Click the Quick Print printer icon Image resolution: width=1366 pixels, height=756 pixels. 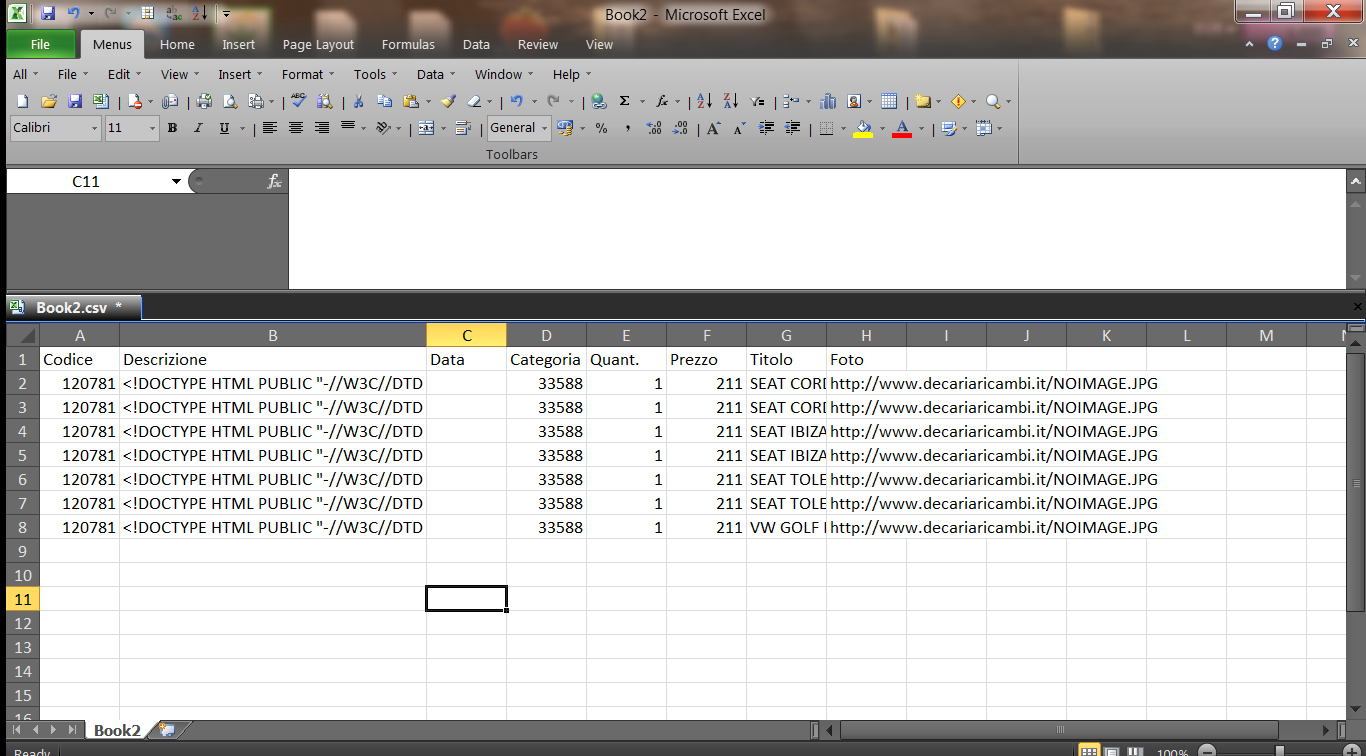click(x=204, y=101)
